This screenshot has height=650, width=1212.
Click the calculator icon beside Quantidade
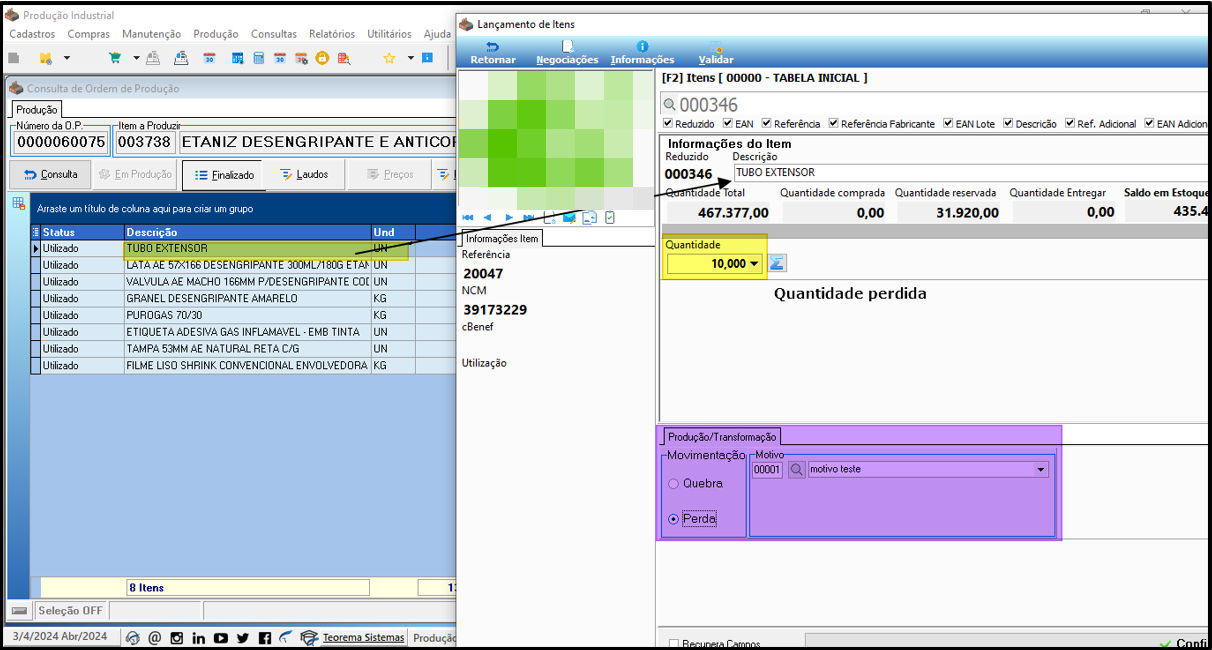[777, 263]
